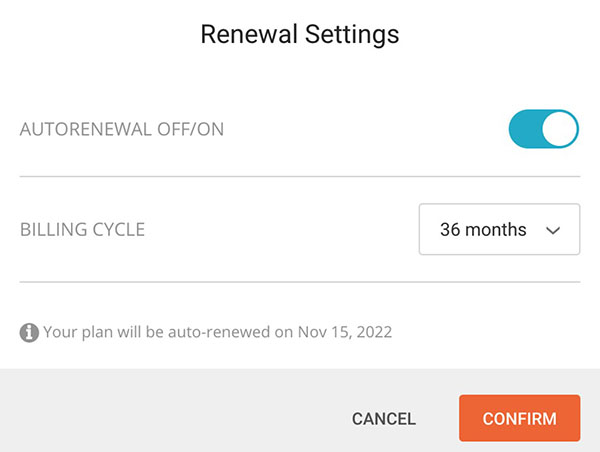Click the "Your plan will be auto-renewed" notice text

[x=170, y=332]
